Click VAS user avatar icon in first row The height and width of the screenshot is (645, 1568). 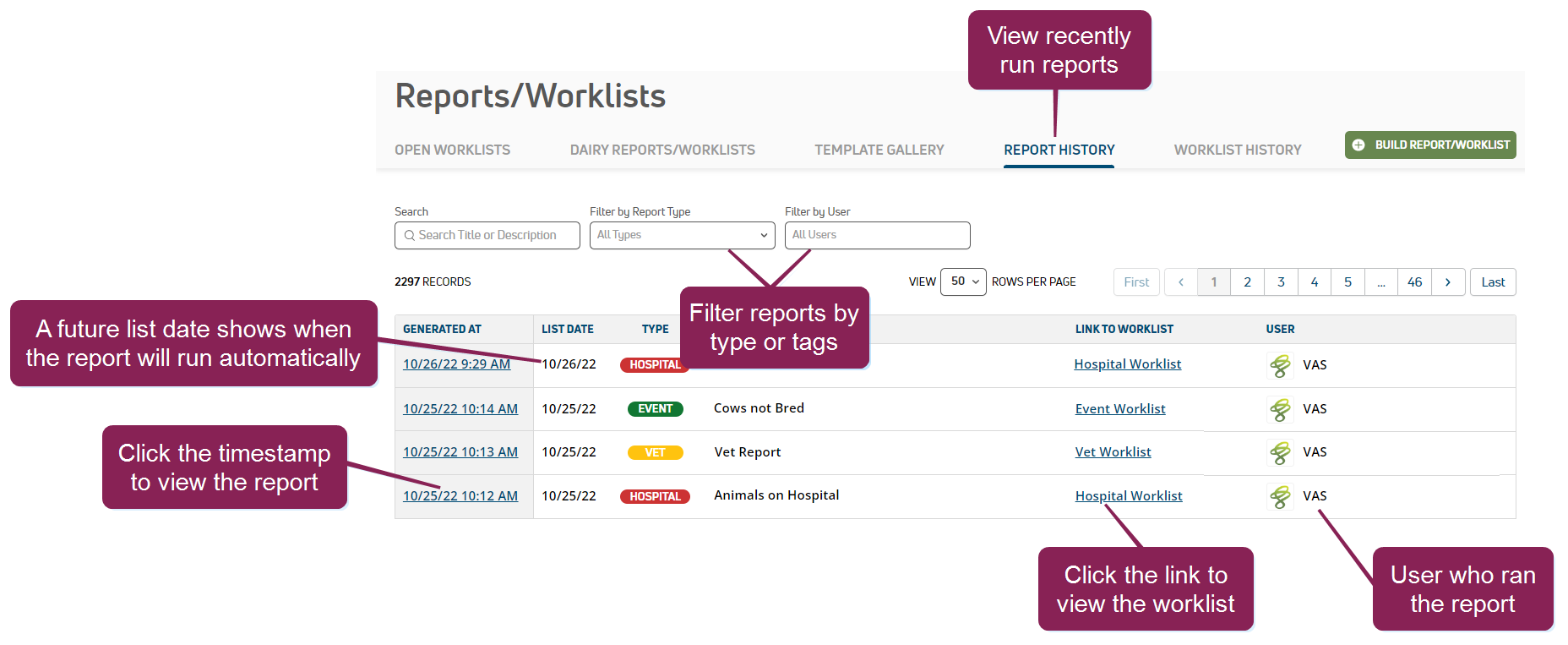(x=1280, y=365)
